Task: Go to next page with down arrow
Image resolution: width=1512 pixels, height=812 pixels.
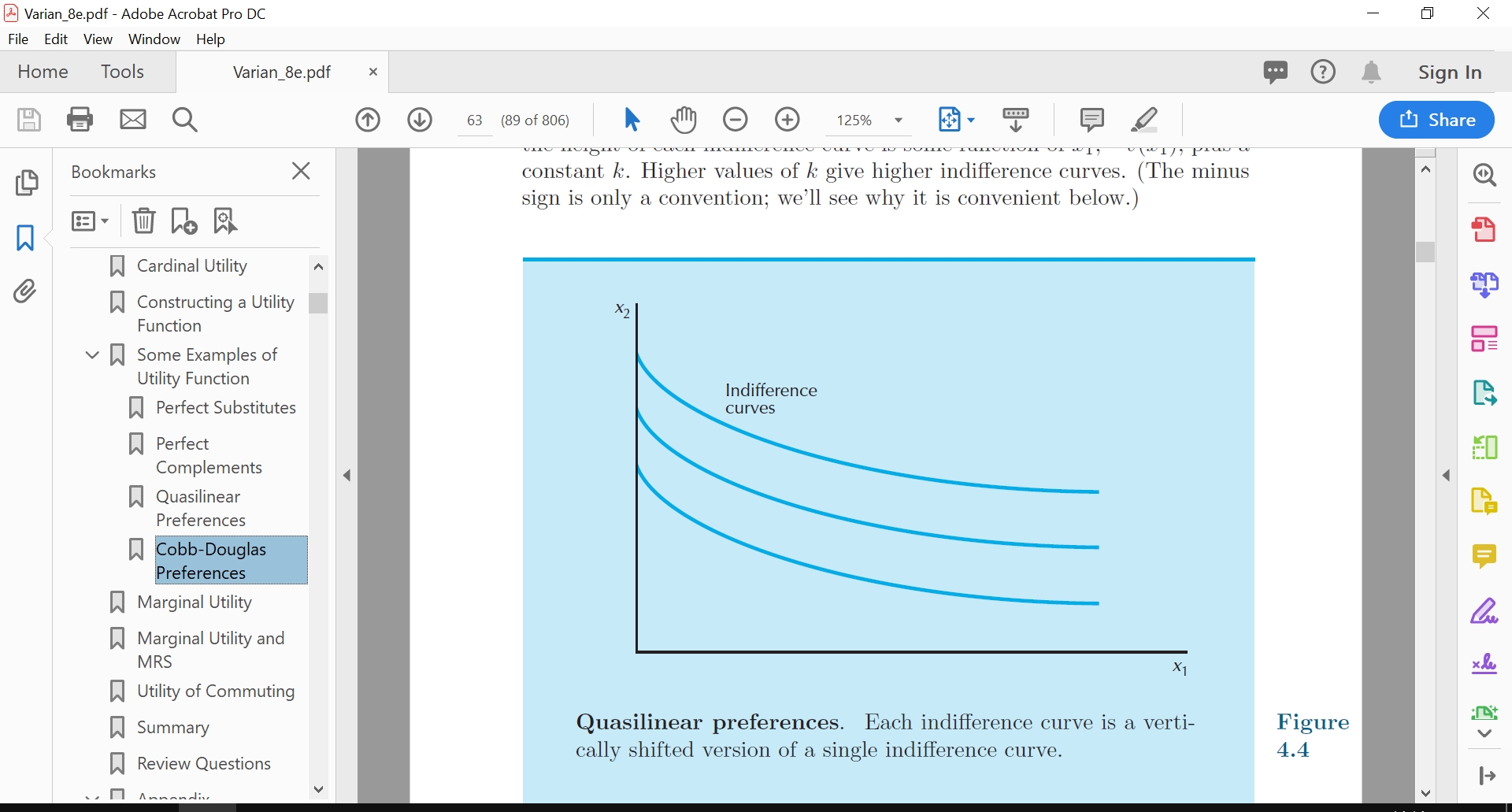Action: pos(420,120)
